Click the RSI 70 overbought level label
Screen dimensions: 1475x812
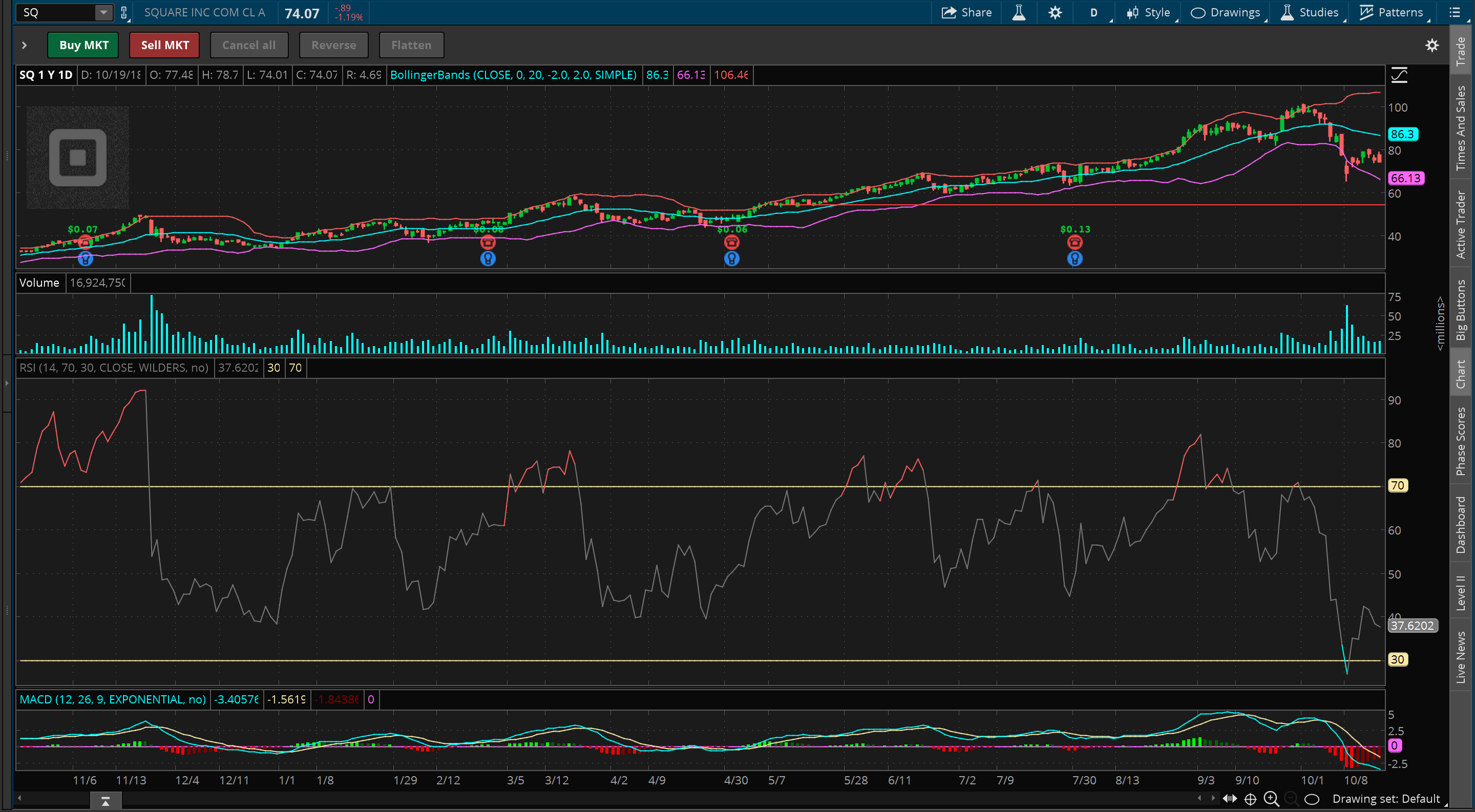(1397, 485)
